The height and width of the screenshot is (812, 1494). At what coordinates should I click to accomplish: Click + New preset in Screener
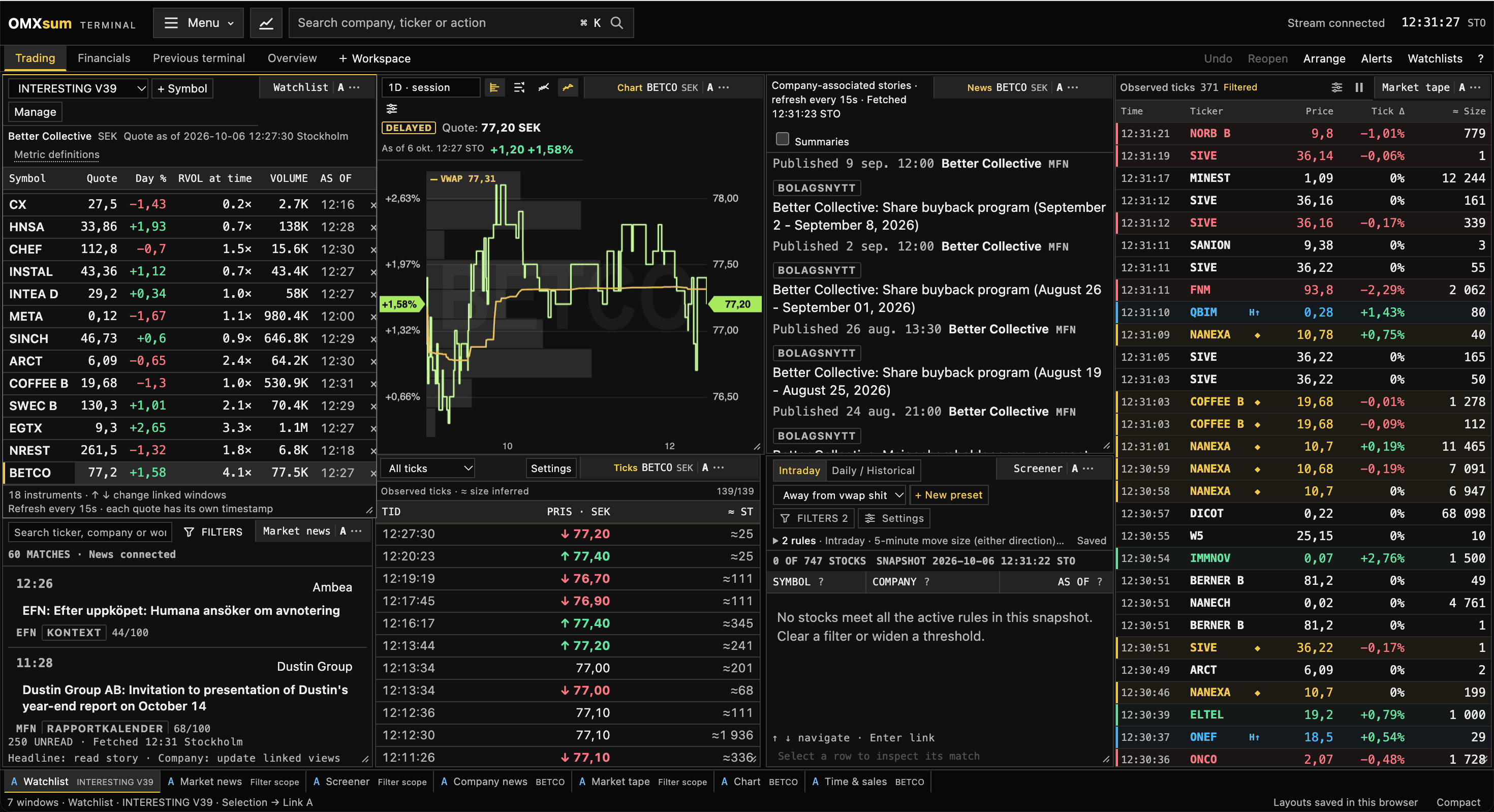[x=948, y=495]
